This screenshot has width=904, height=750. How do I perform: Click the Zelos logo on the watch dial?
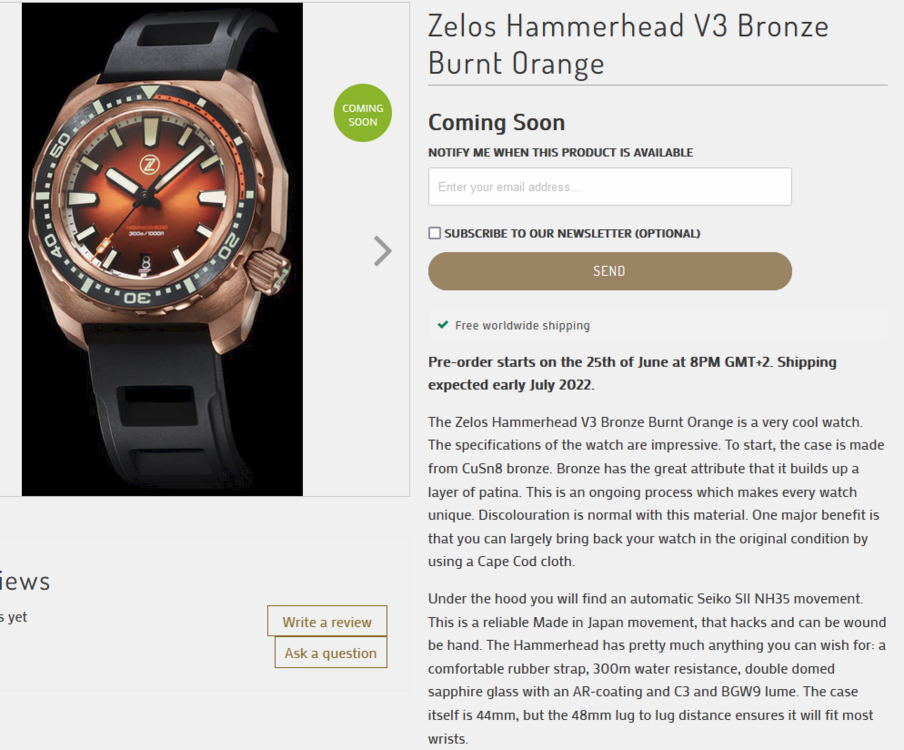coord(150,163)
